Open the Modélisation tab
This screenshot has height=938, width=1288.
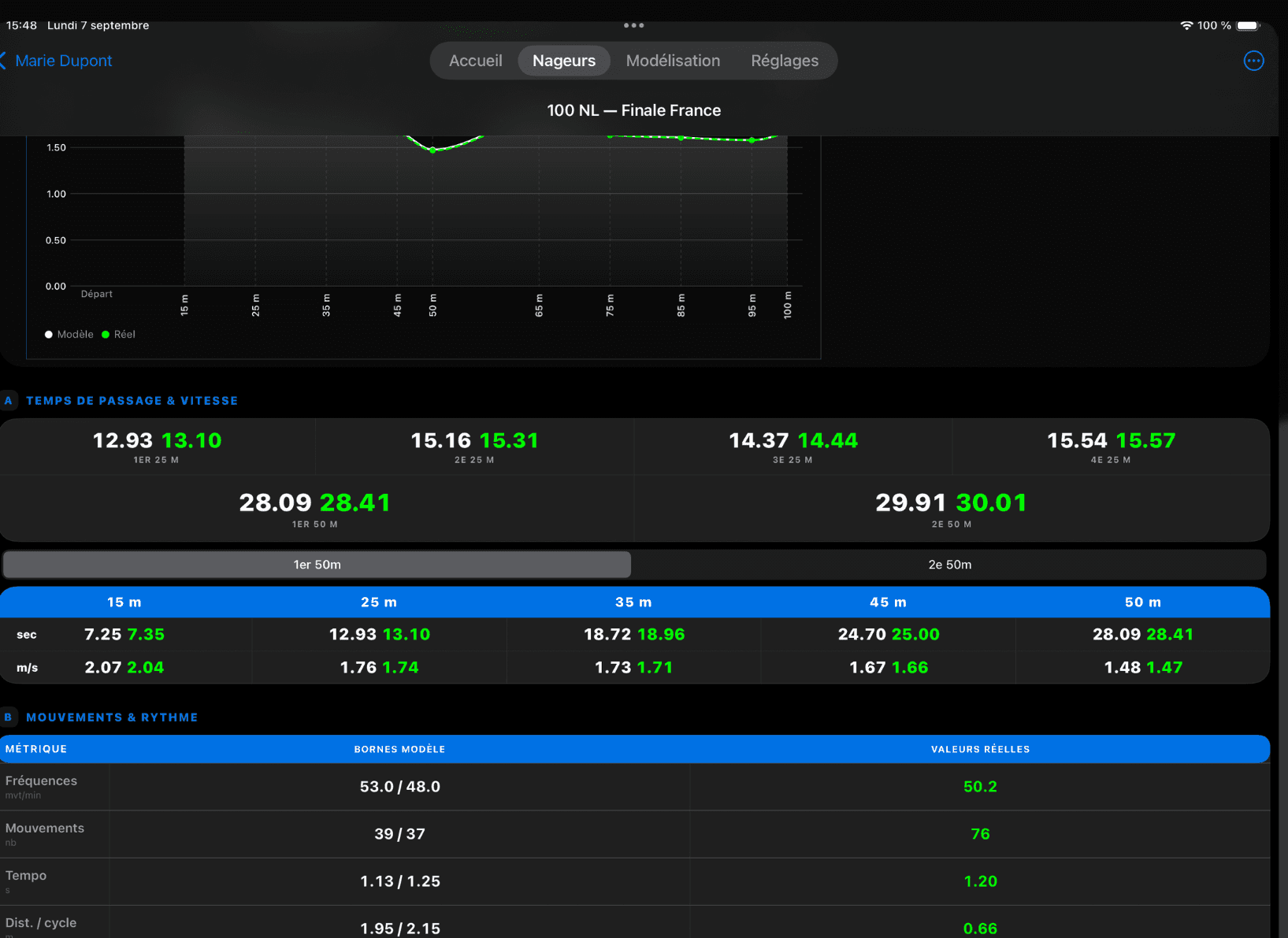[x=673, y=61]
